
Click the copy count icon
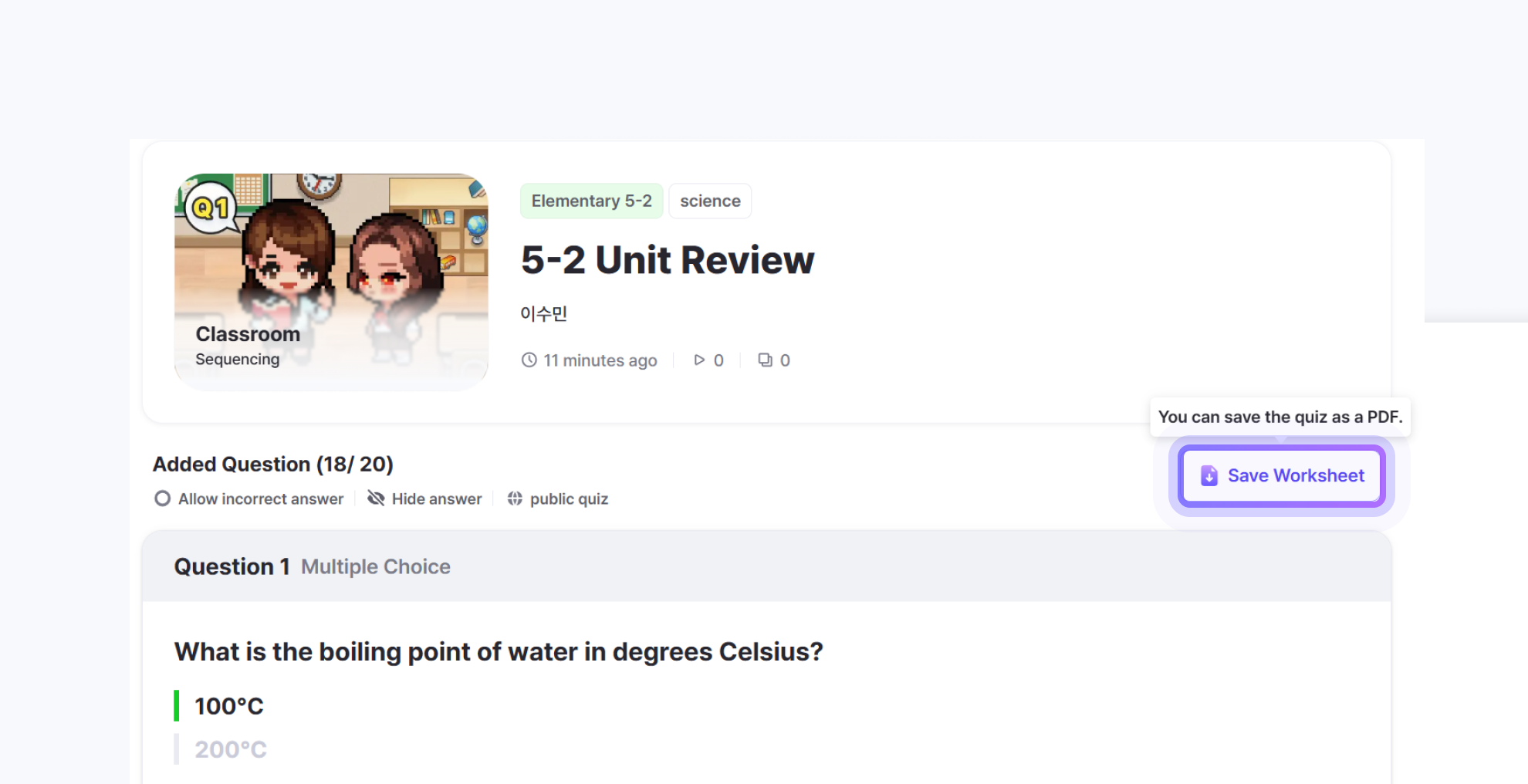(x=765, y=360)
